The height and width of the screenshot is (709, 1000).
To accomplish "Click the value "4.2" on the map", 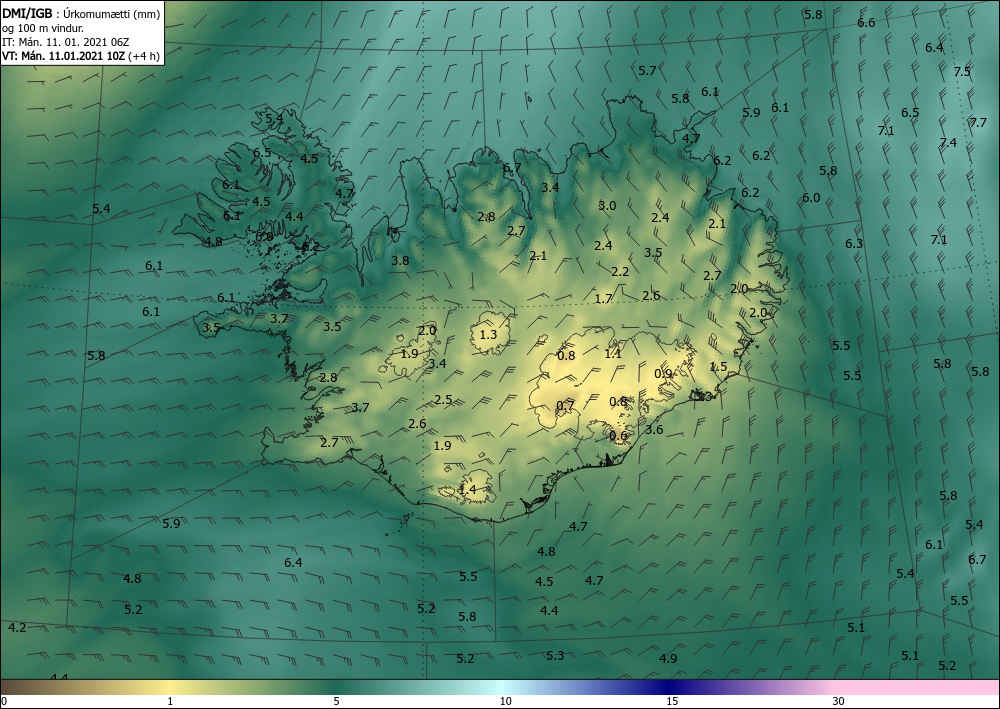I will pyautogui.click(x=17, y=627).
